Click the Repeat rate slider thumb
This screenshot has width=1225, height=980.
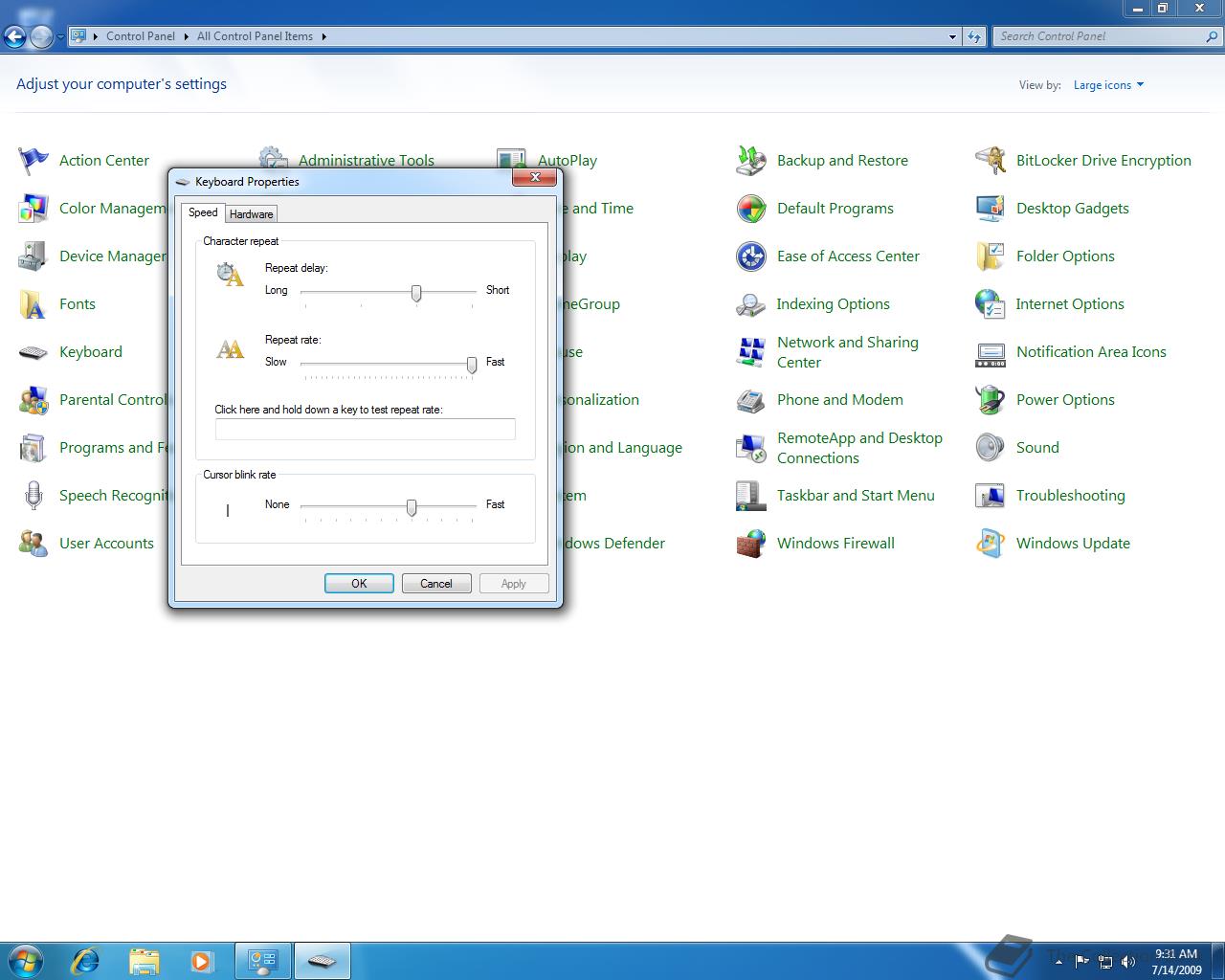point(472,365)
